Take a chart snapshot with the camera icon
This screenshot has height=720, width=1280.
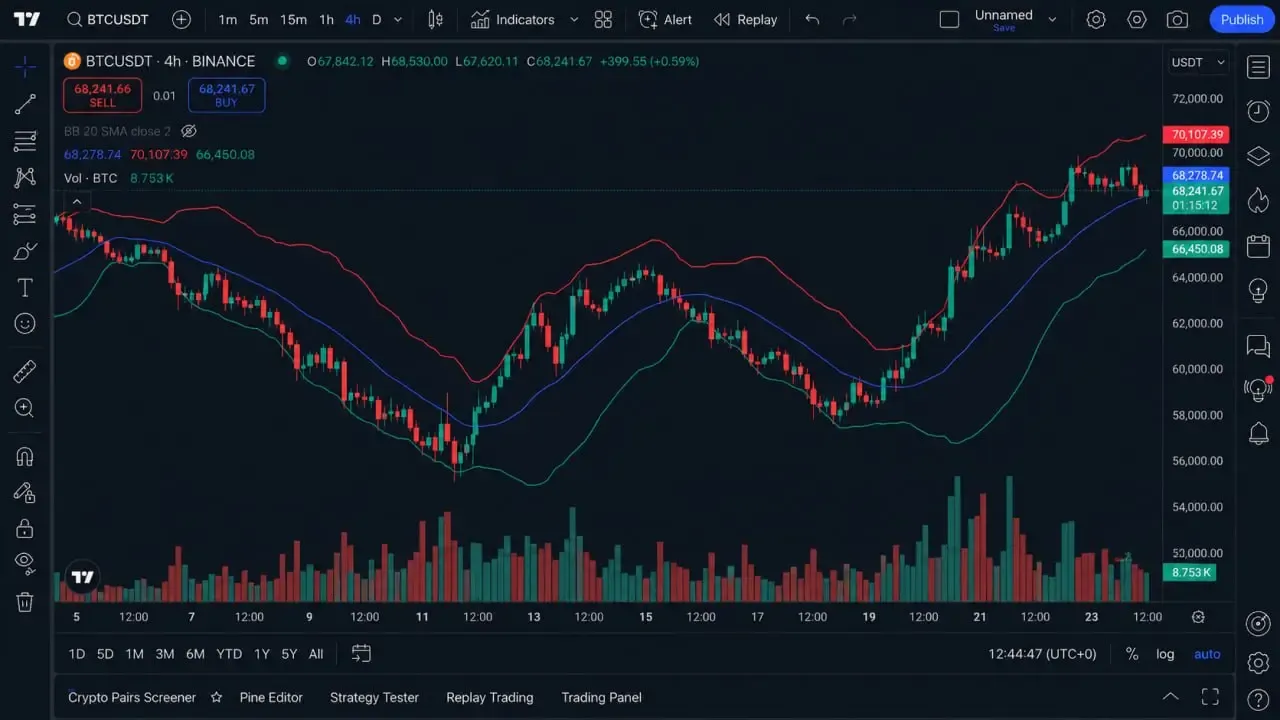[x=1178, y=19]
